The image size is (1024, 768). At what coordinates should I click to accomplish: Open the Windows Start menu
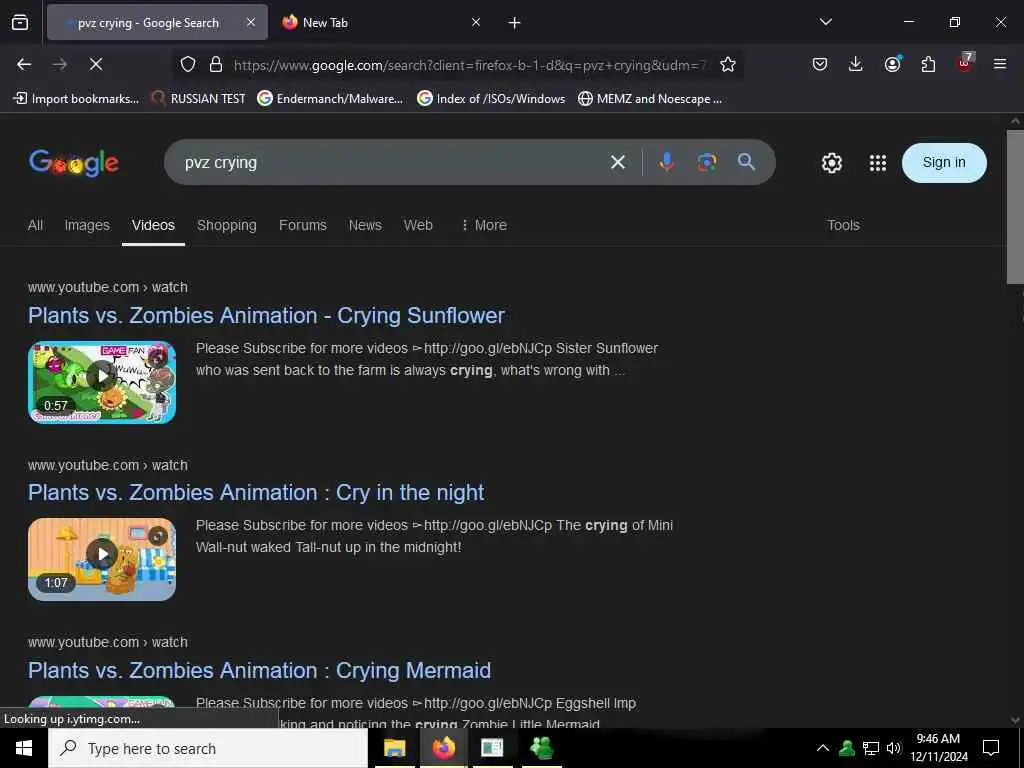pyautogui.click(x=24, y=748)
